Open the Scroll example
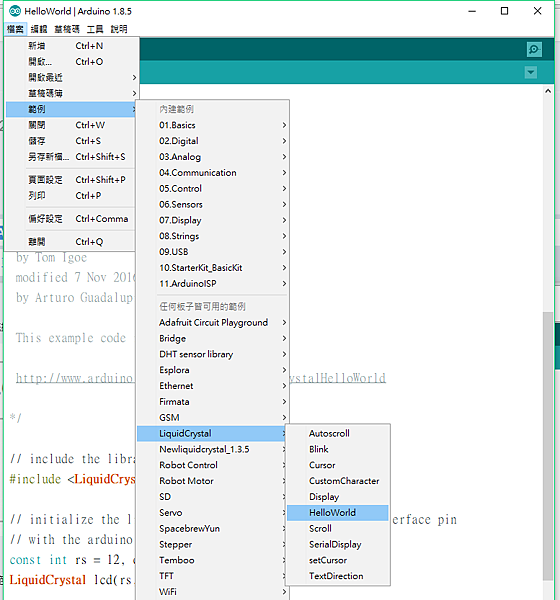Screen dimensions: 560x600 [338, 528]
